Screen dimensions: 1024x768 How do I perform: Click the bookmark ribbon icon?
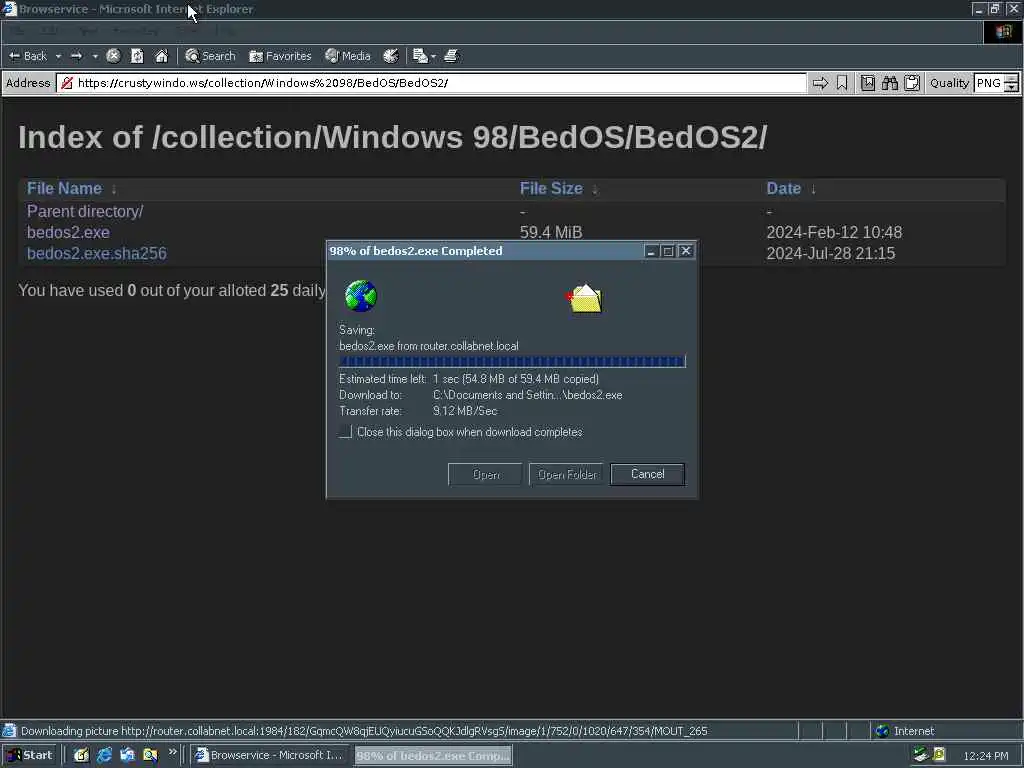pyautogui.click(x=842, y=83)
